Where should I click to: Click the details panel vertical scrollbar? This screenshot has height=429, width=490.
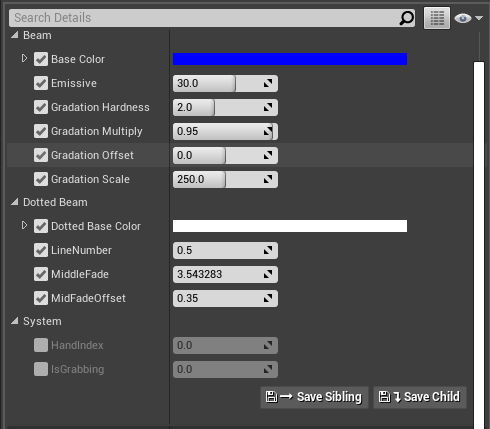coord(479,245)
